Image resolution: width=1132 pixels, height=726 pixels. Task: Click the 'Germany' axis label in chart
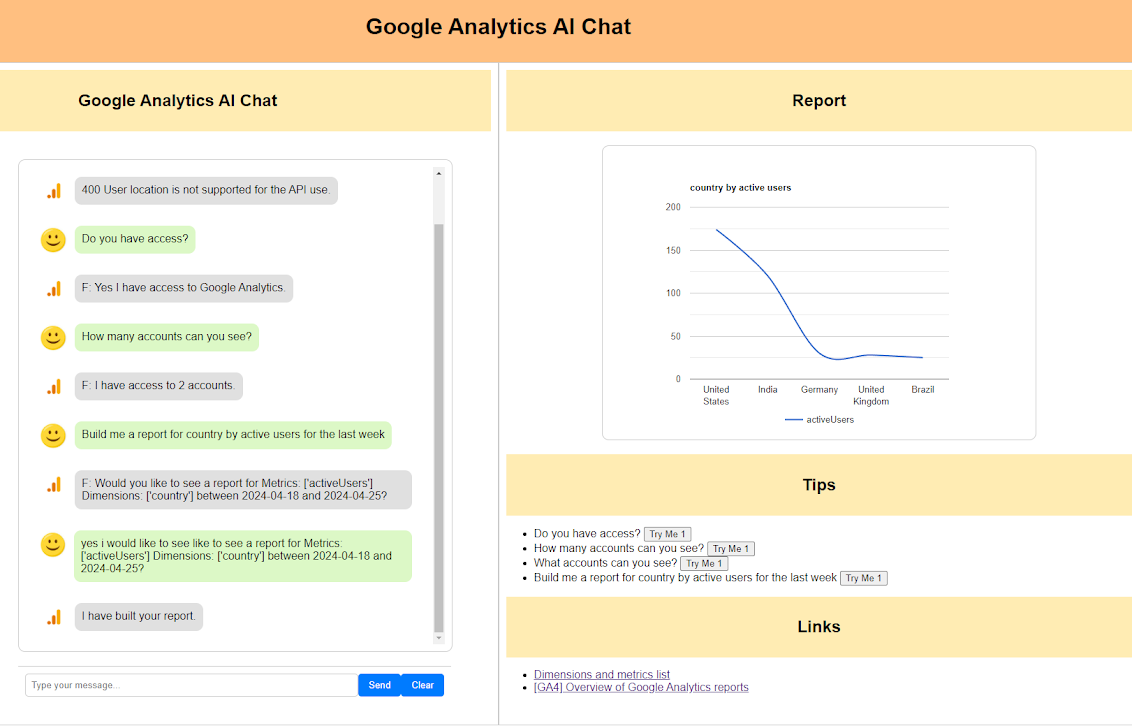(819, 390)
